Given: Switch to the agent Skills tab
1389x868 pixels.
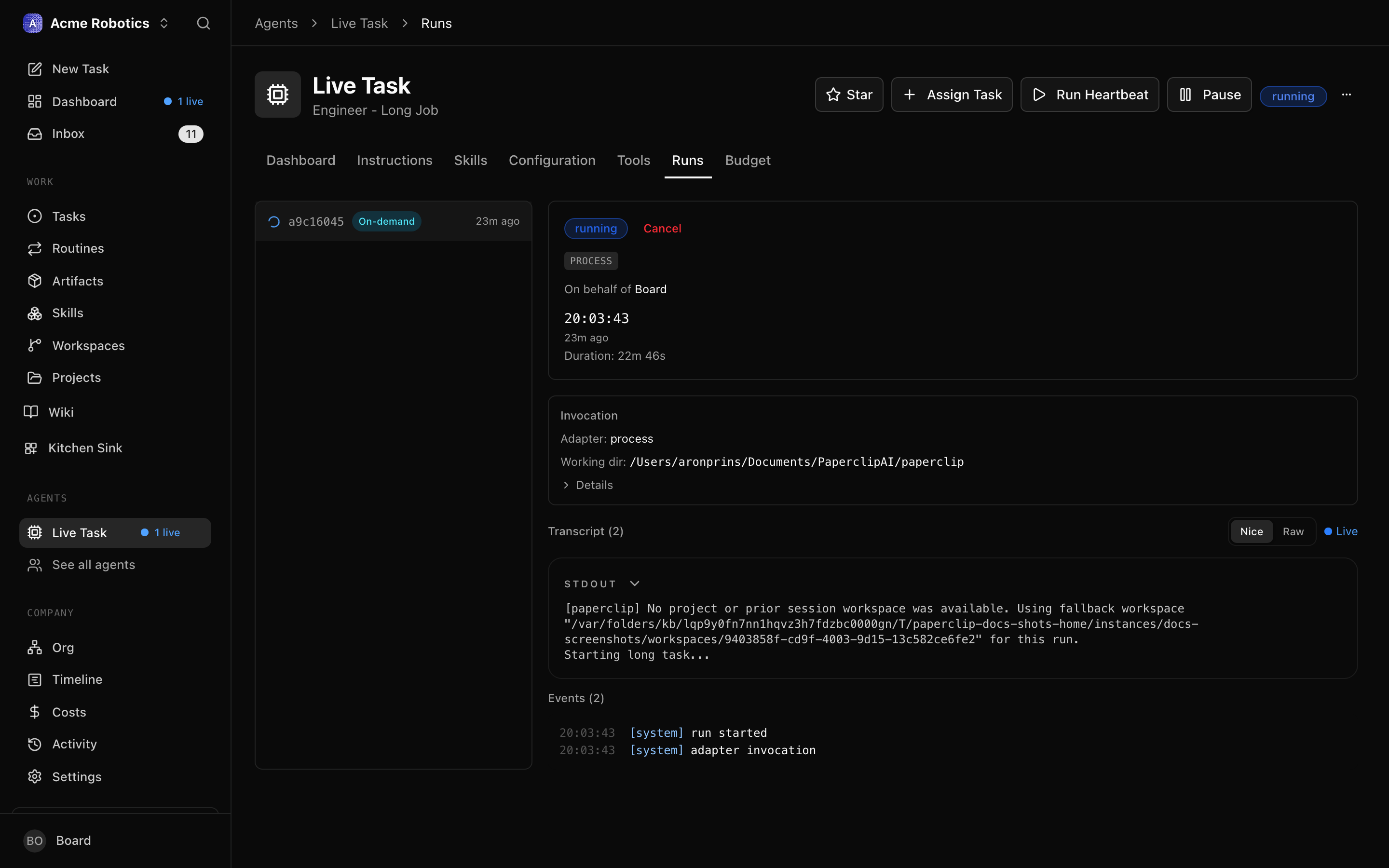Looking at the screenshot, I should pos(471,160).
